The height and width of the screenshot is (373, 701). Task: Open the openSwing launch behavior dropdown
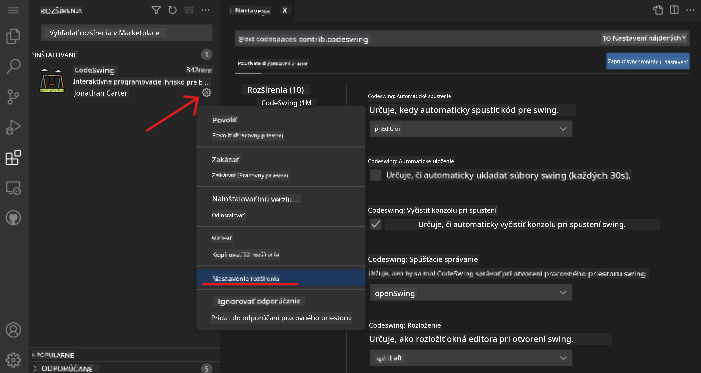(471, 293)
